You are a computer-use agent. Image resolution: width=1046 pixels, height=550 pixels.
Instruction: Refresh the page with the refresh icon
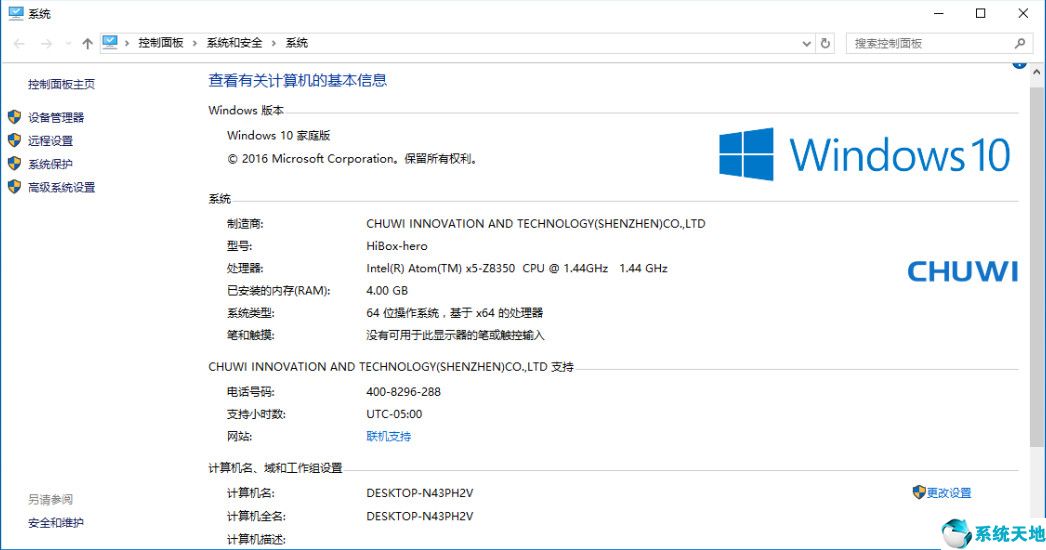[825, 43]
